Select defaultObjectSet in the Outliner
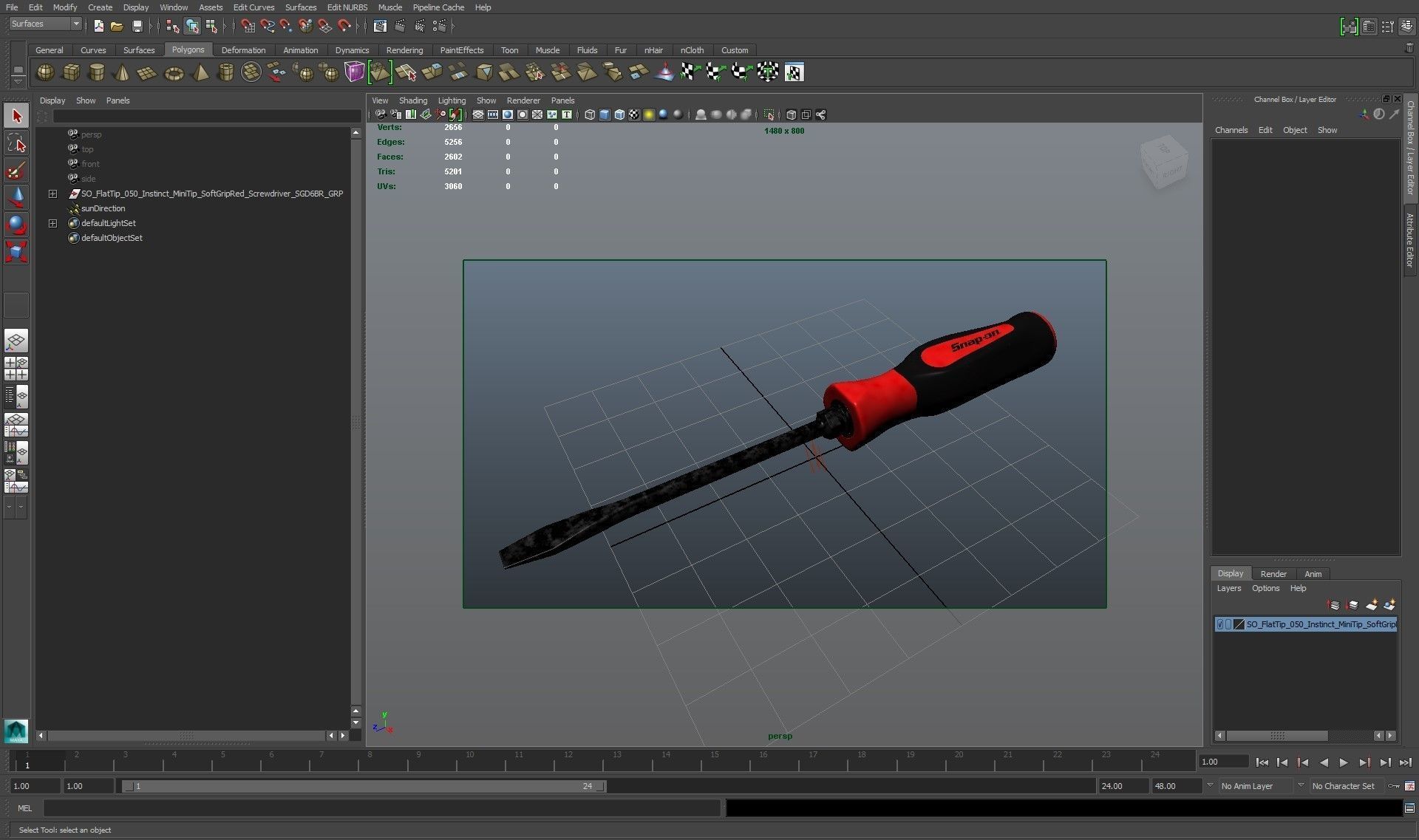 (x=112, y=238)
